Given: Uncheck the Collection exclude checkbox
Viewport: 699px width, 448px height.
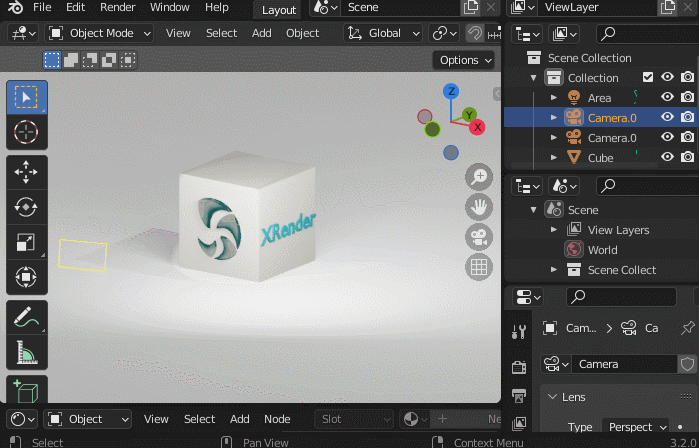Looking at the screenshot, I should pos(648,78).
